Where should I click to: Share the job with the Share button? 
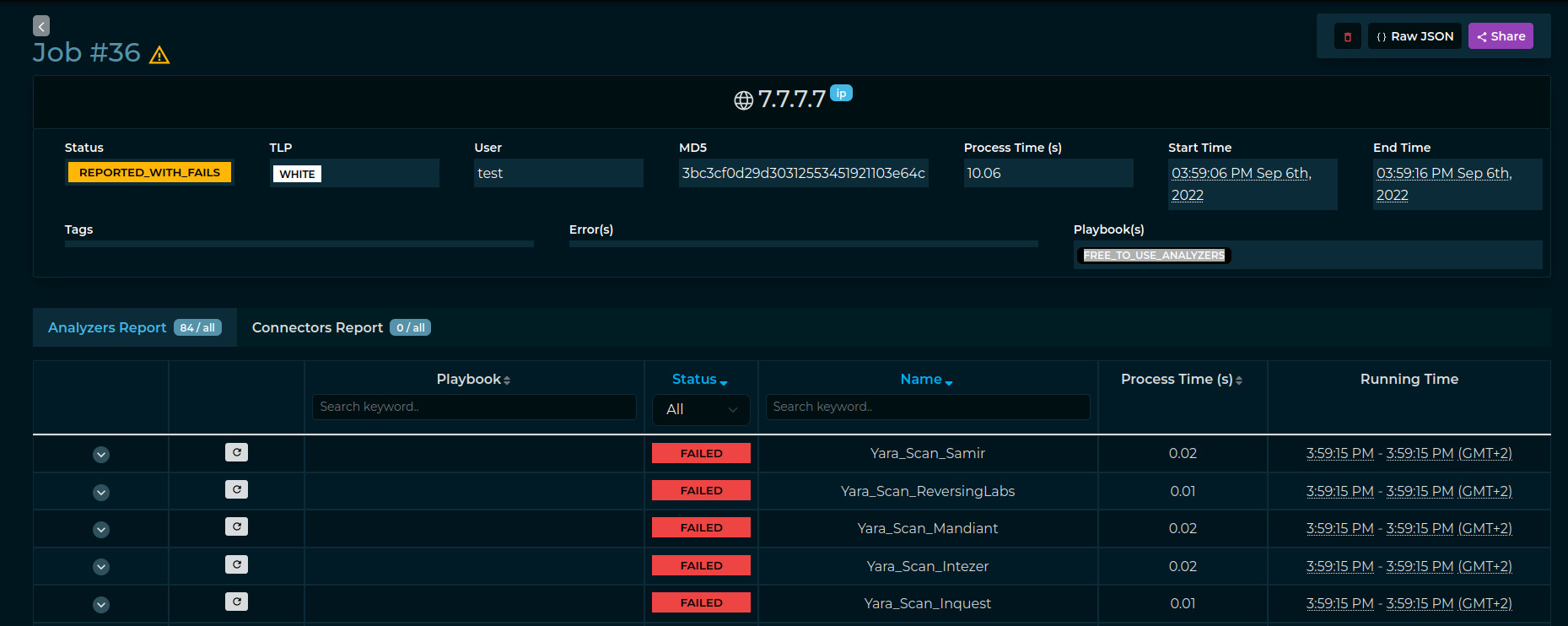tap(1501, 36)
